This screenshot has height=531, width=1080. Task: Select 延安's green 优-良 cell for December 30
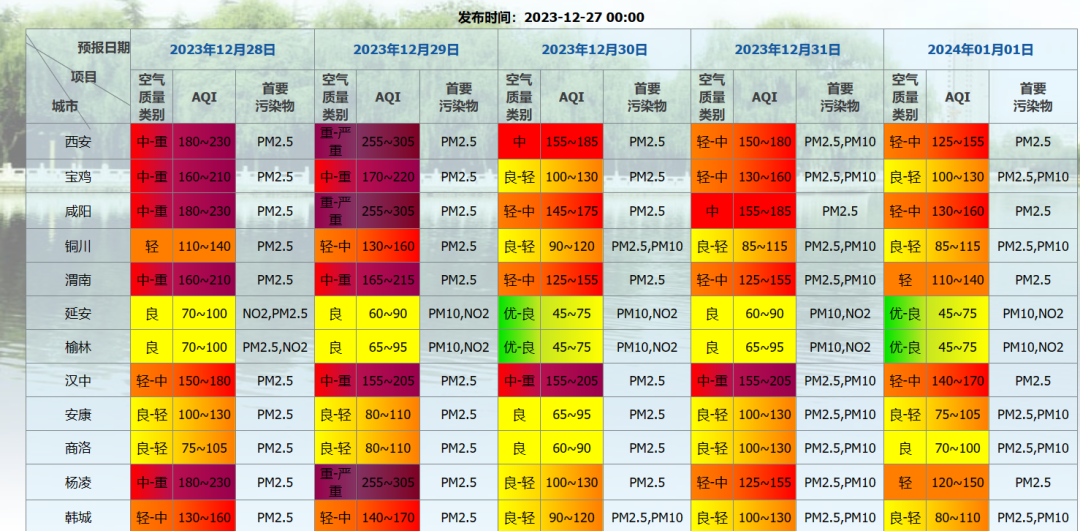pos(519,314)
